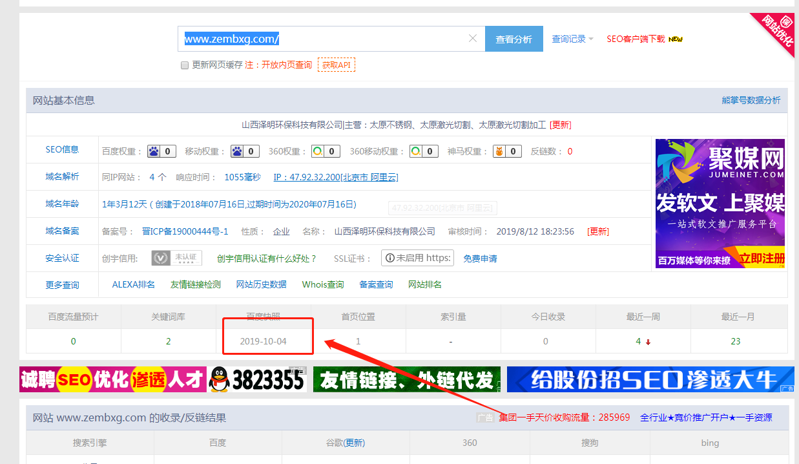Image resolution: width=799 pixels, height=464 pixels.
Task: Click the 更新 link next to 谷歌
Action: click(x=354, y=443)
